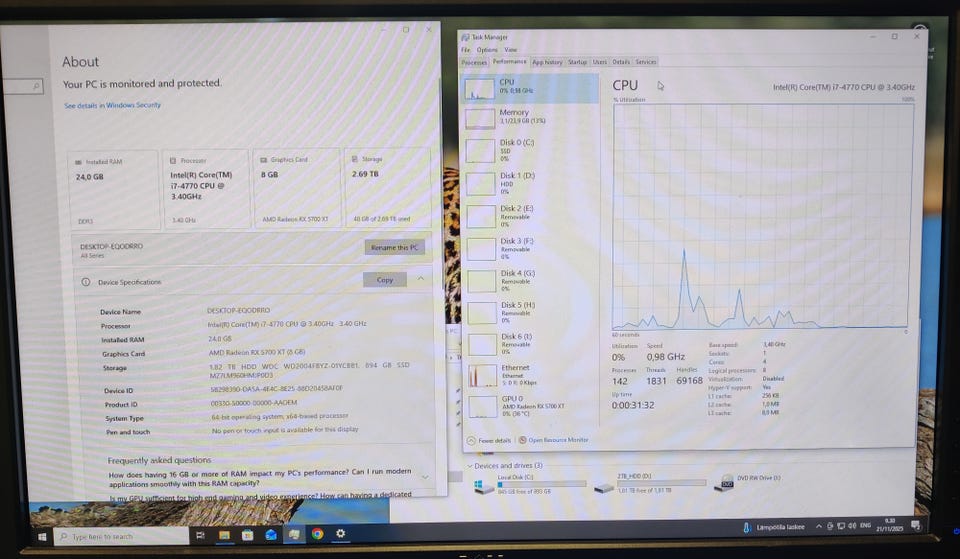Click Open Resource Monitor link
The image size is (960, 559).
coord(553,440)
